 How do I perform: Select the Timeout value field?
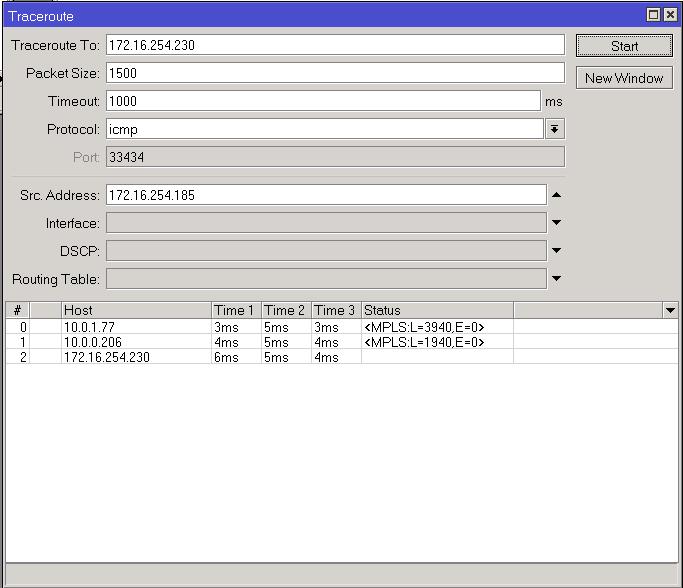(323, 101)
